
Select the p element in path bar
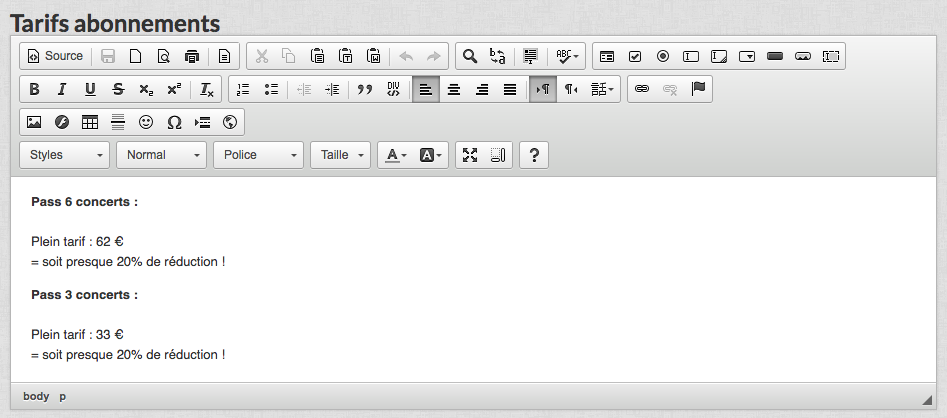(63, 396)
